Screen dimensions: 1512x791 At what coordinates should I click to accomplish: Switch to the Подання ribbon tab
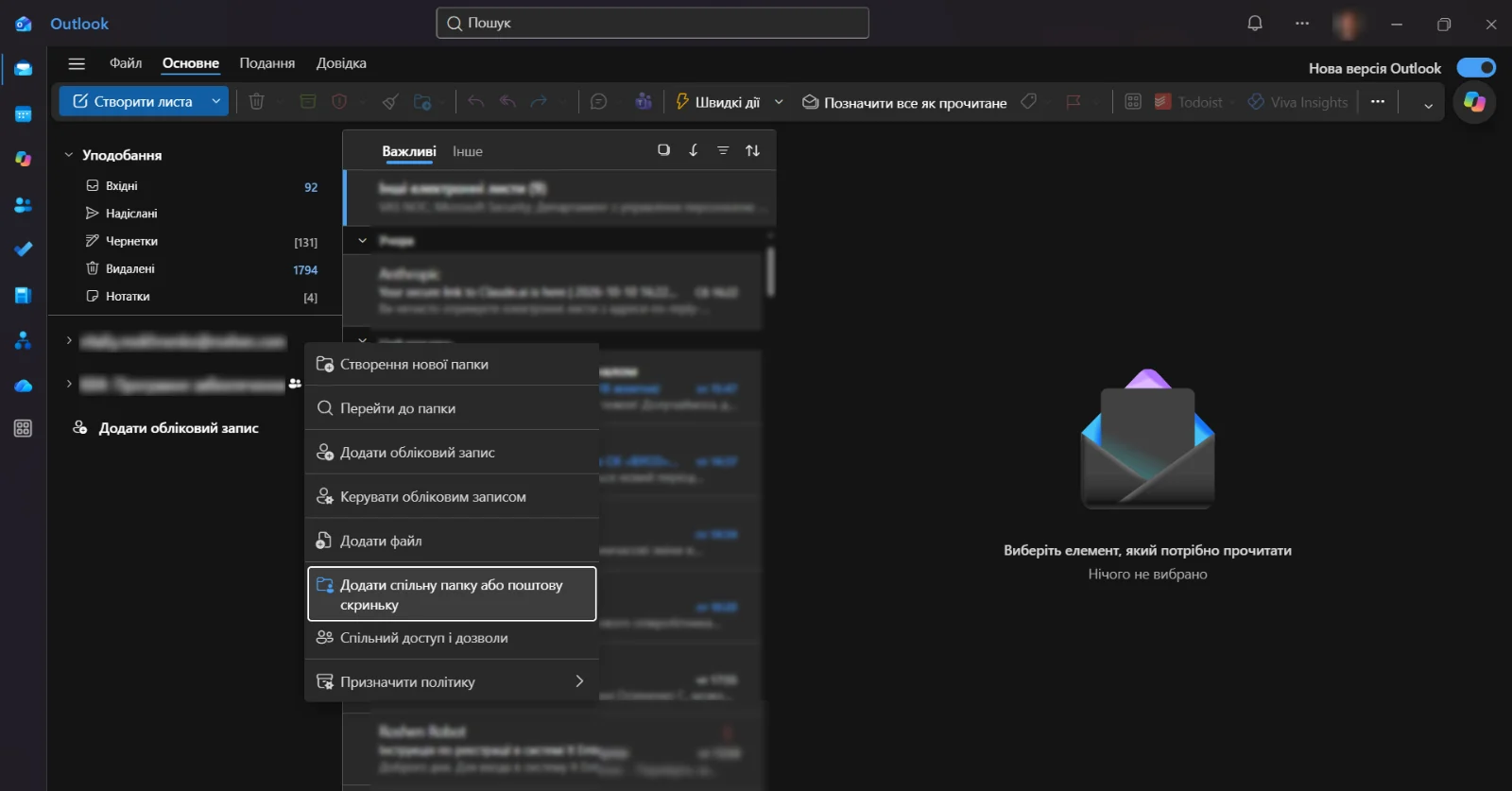[267, 63]
